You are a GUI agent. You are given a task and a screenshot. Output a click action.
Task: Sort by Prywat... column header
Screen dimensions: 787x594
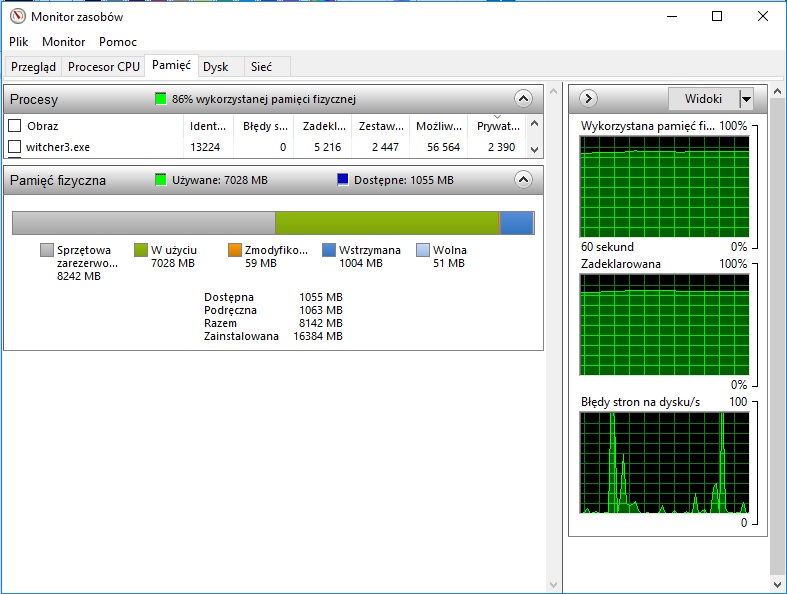click(x=498, y=126)
